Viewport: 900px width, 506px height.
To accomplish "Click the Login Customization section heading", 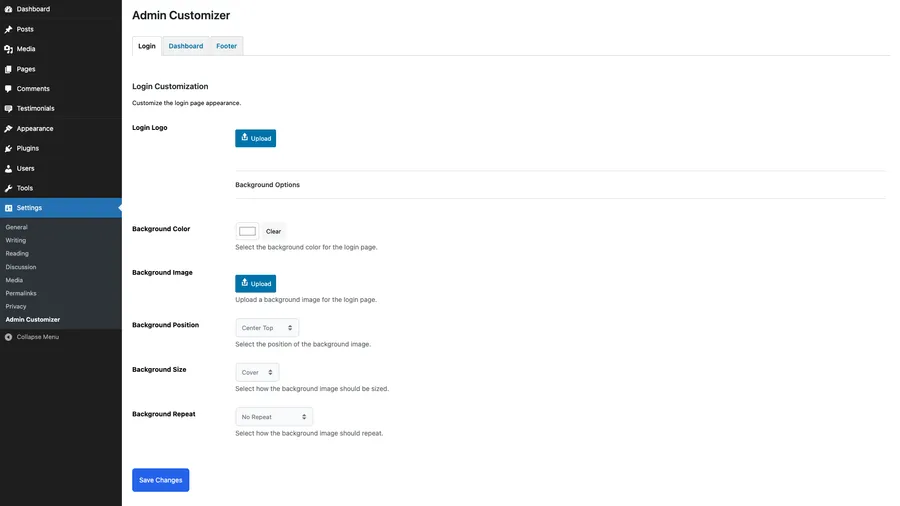I will [x=170, y=87].
